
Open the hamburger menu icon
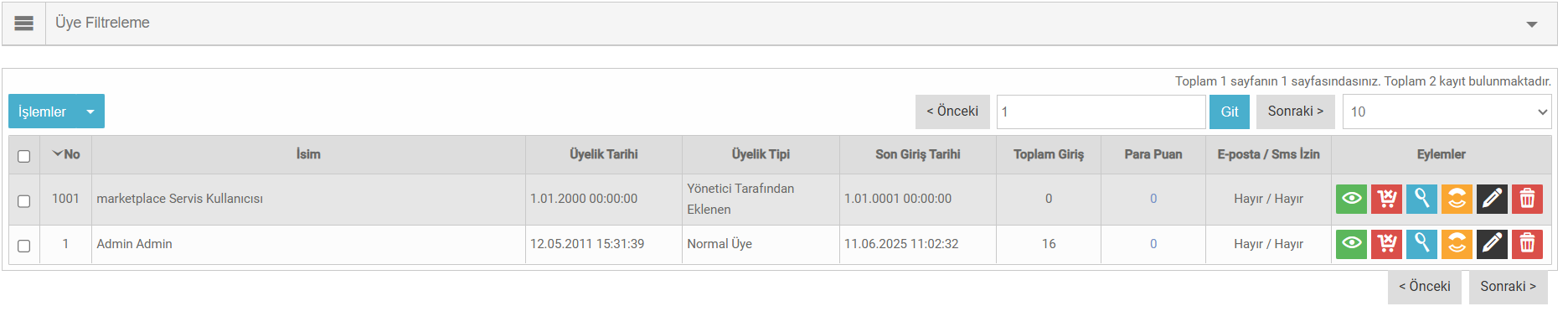click(x=24, y=23)
